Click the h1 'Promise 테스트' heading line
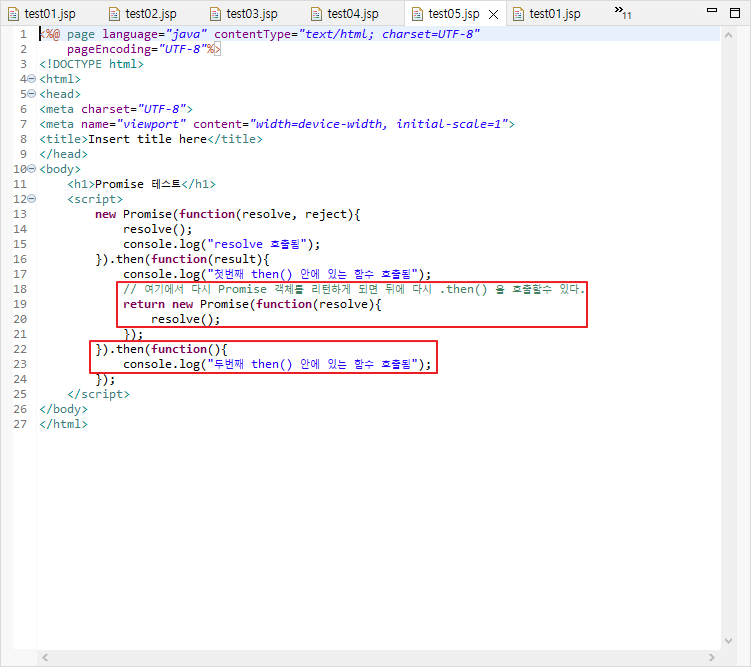Image resolution: width=751 pixels, height=667 pixels. [x=142, y=184]
